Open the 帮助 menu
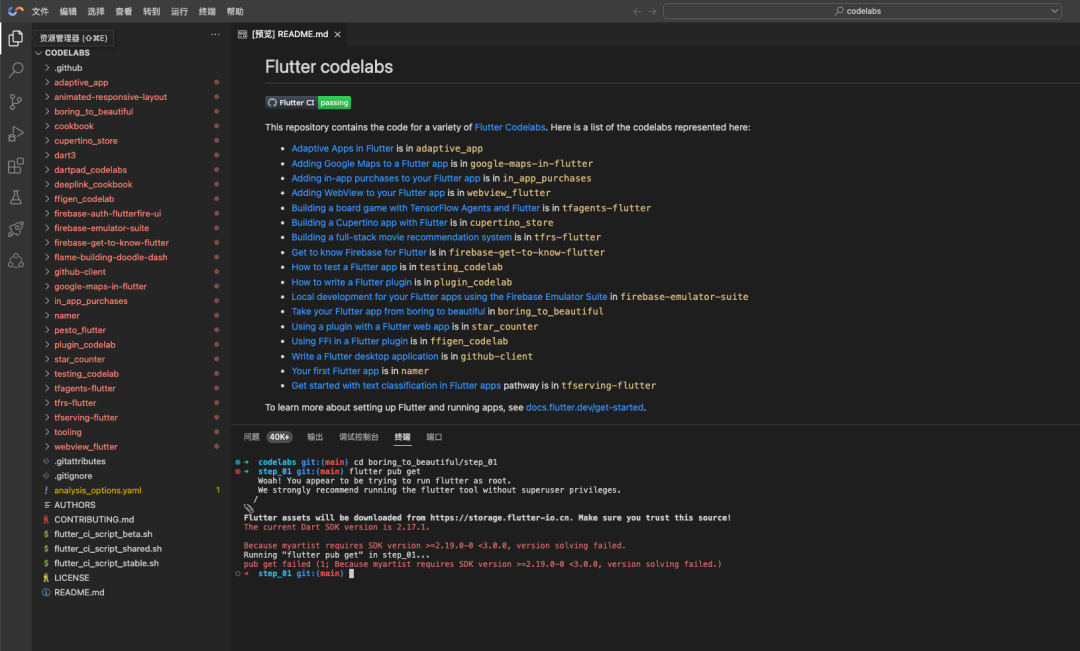 click(x=235, y=12)
